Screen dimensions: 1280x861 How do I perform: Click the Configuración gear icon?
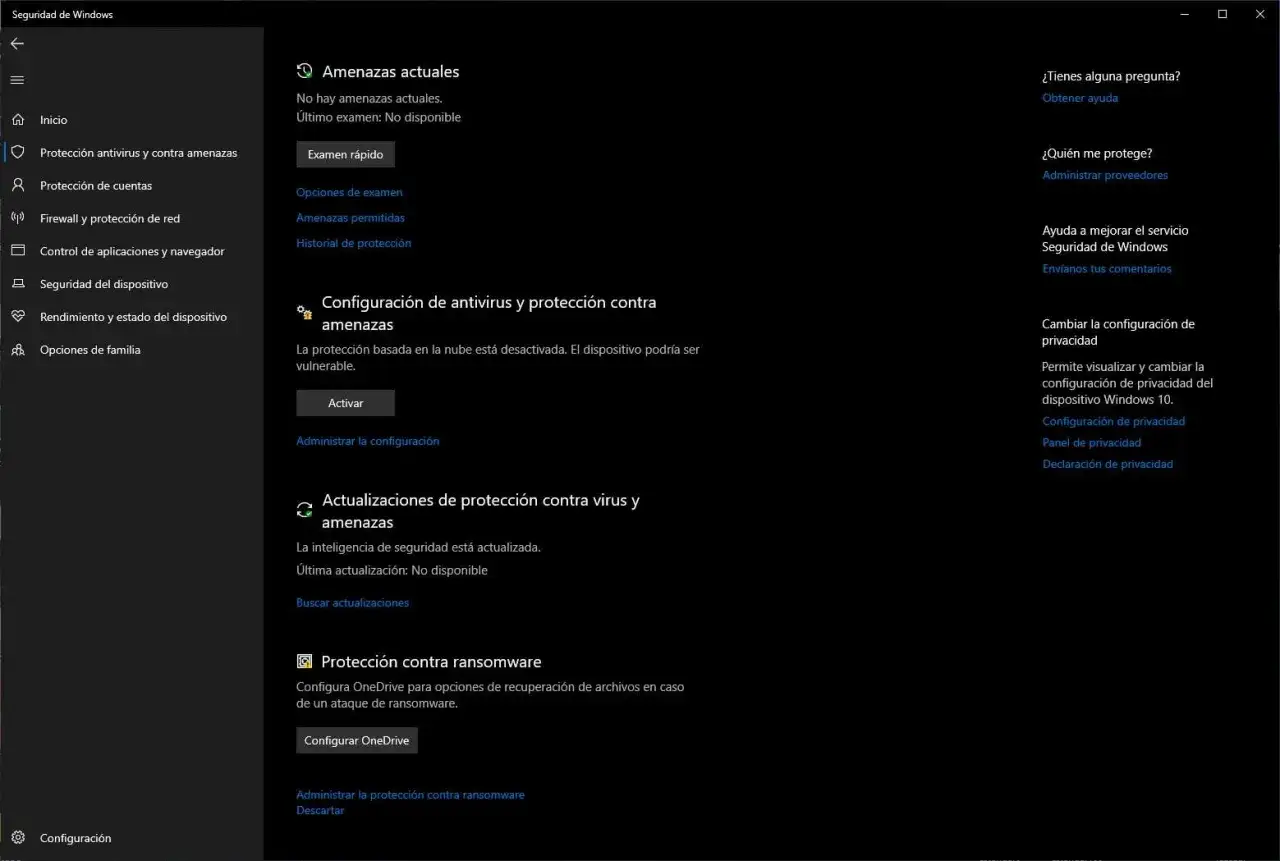[x=18, y=838]
